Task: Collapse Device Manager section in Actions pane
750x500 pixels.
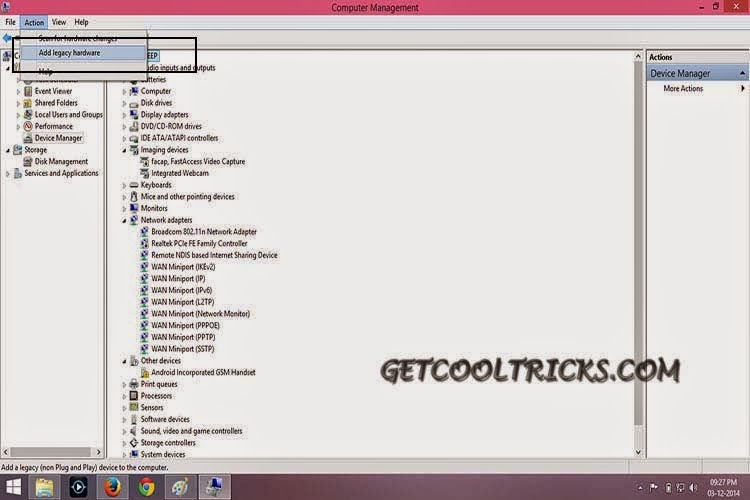Action: coord(742,73)
